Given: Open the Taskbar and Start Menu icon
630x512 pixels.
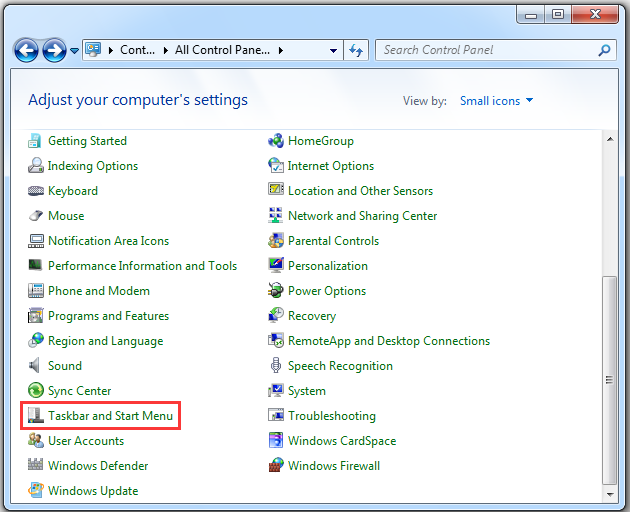Looking at the screenshot, I should [x=35, y=416].
